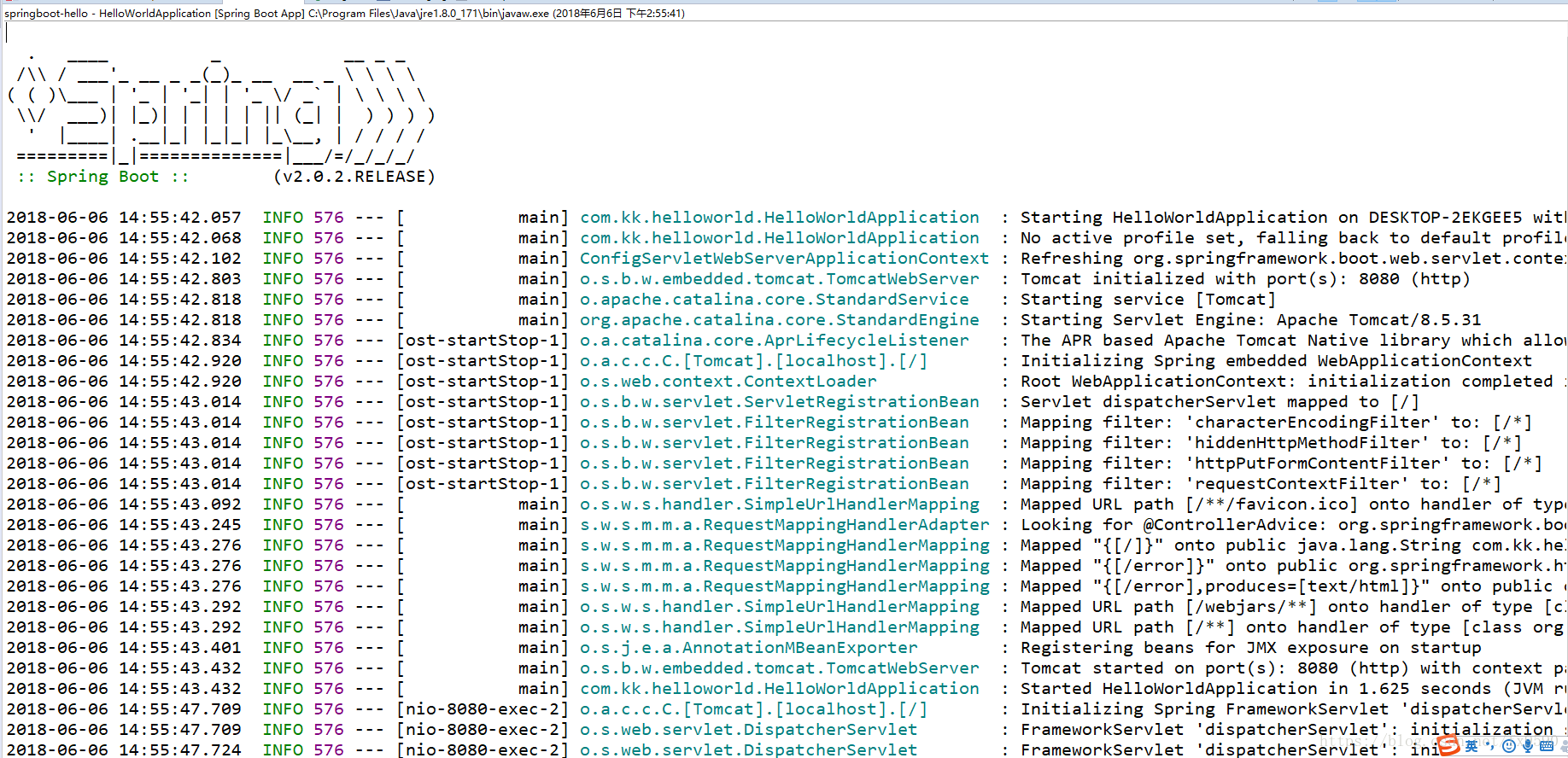
Task: Click the Sogou input method logo
Action: point(1448,745)
